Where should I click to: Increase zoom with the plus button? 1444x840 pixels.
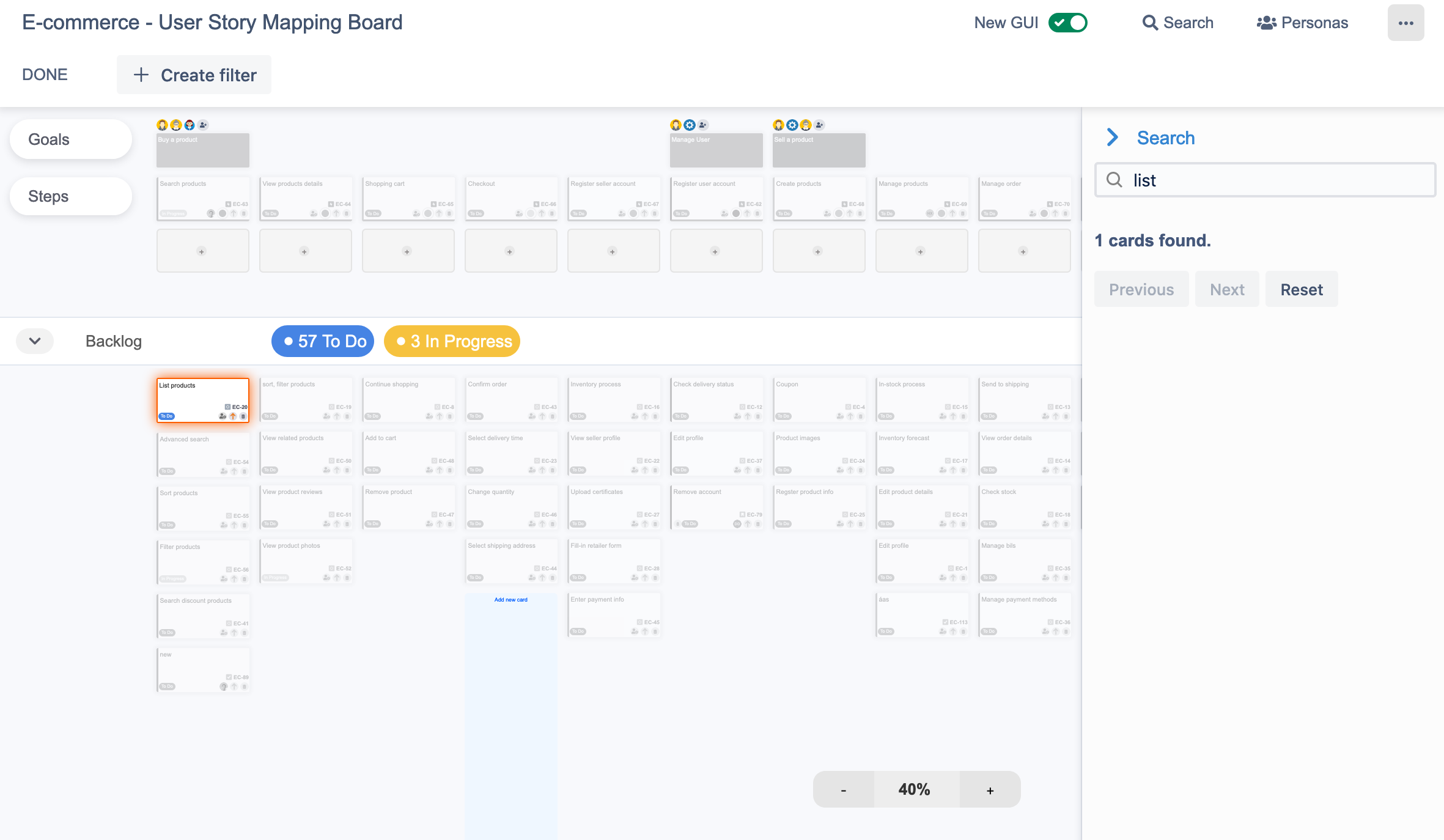[x=990, y=790]
